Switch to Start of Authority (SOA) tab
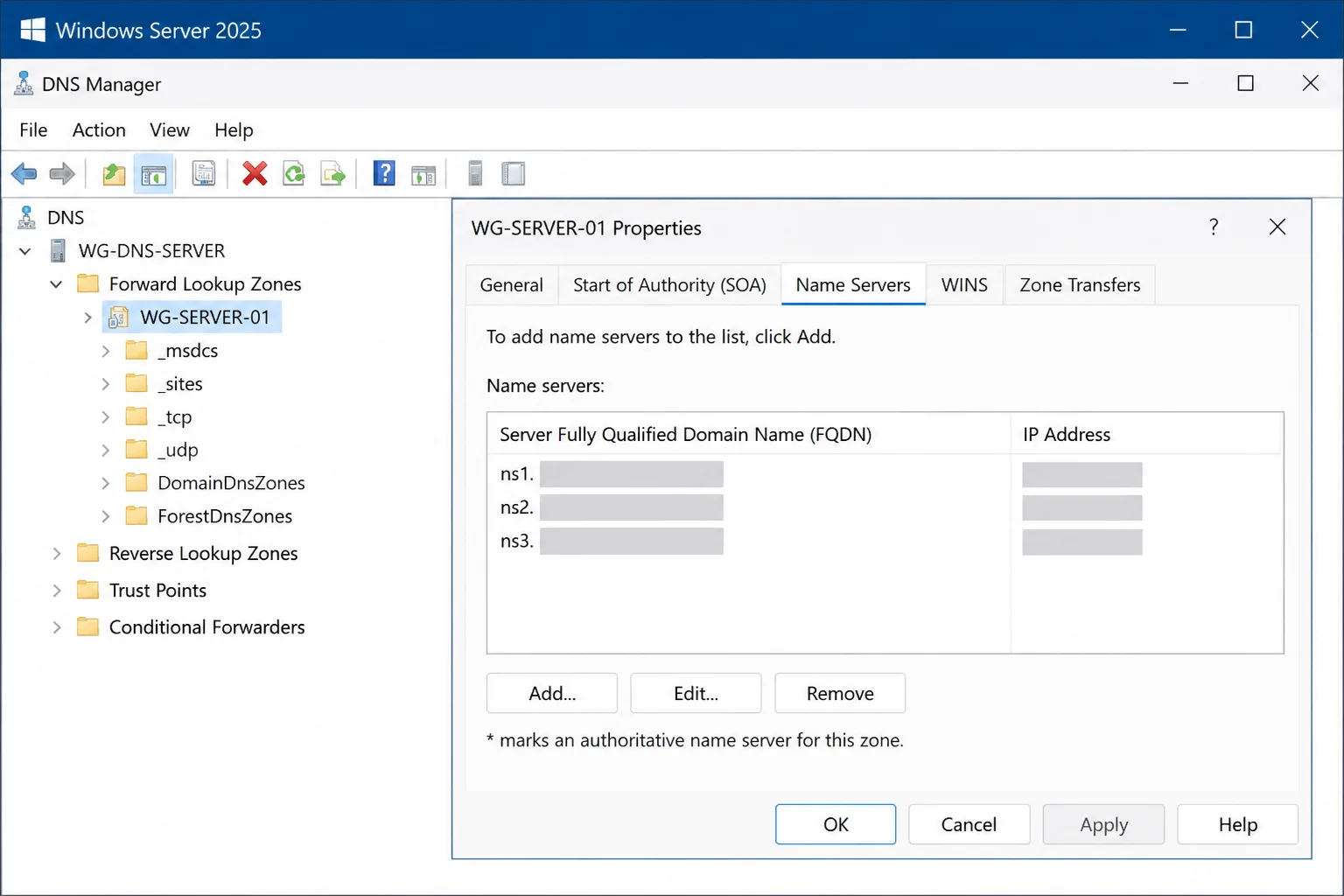This screenshot has height=896, width=1344. click(x=669, y=285)
